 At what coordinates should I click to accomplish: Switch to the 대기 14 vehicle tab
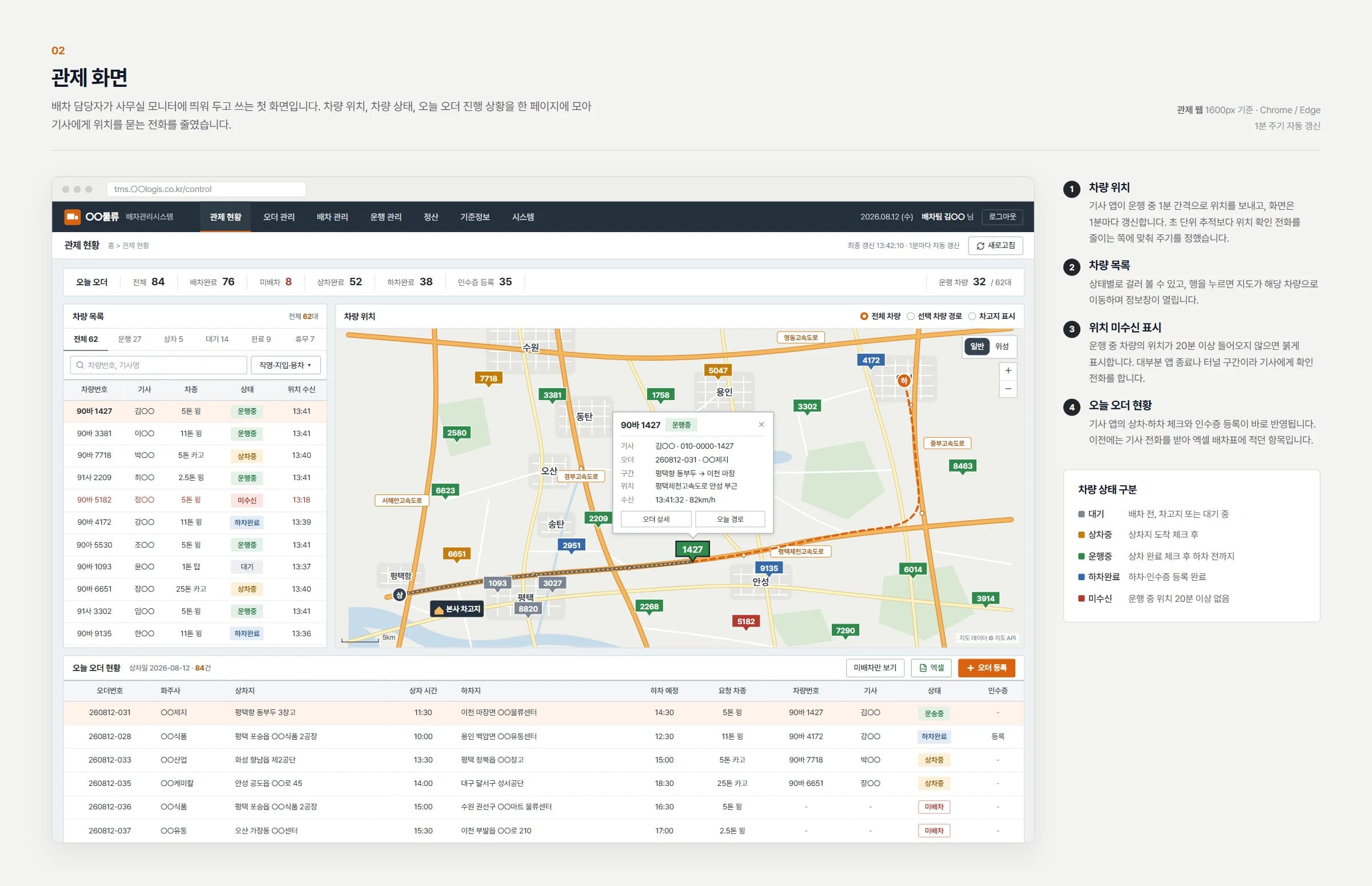click(x=217, y=340)
